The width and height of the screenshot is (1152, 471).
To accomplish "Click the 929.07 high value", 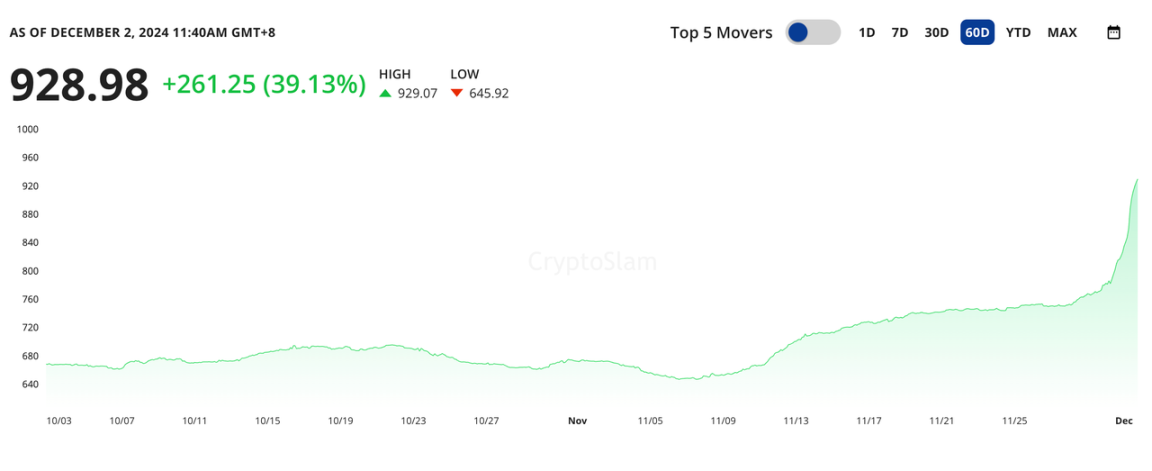I will (418, 93).
